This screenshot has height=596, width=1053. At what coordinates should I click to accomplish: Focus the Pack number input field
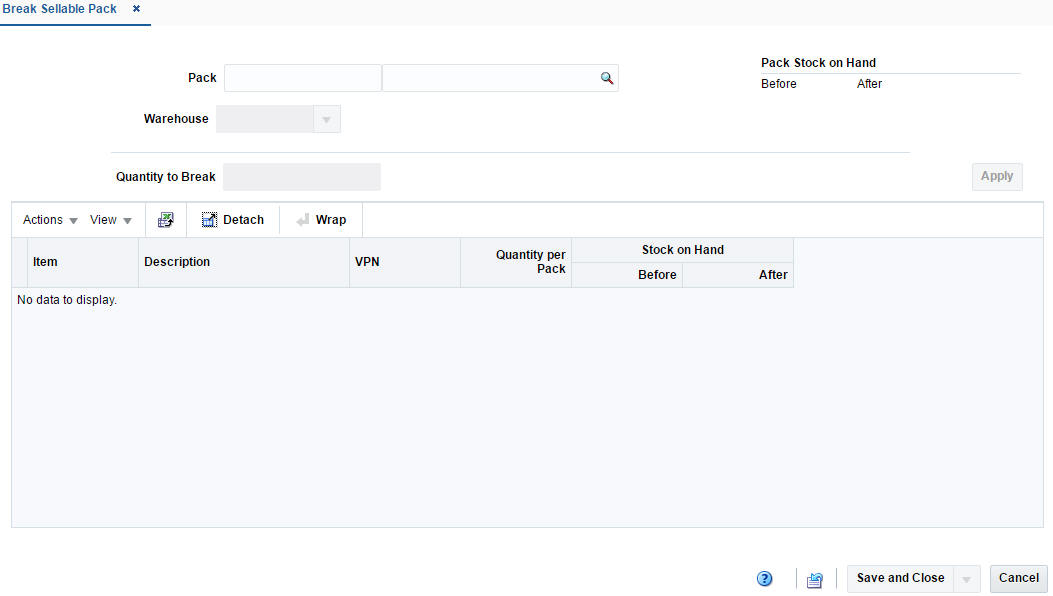pyautogui.click(x=303, y=78)
